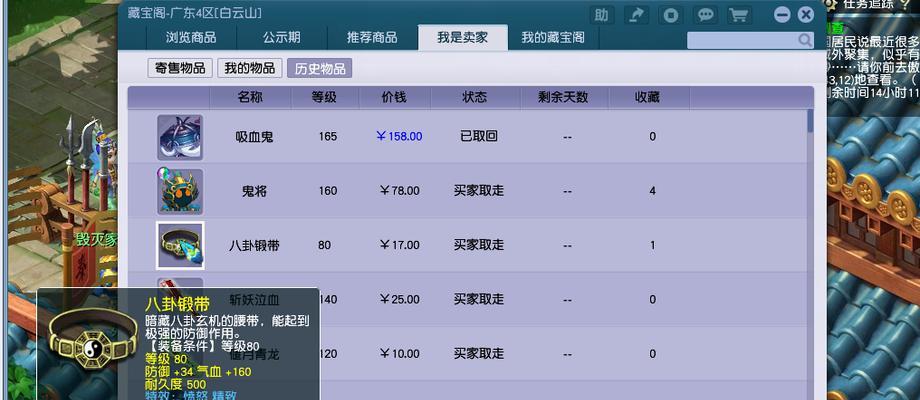Click the 已取回 status text

click(479, 137)
